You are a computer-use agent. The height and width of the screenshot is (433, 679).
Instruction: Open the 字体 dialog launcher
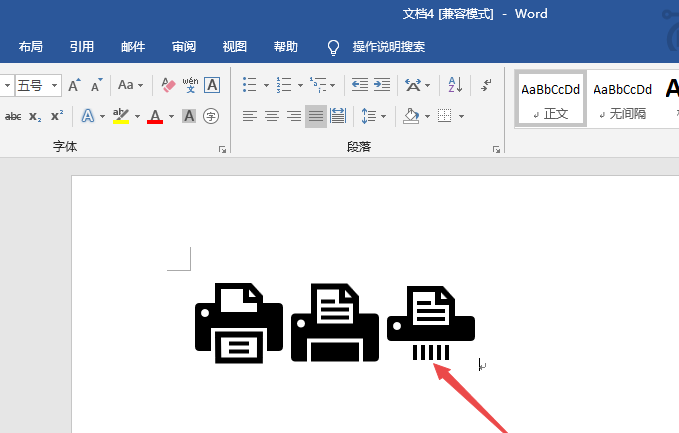(222, 149)
